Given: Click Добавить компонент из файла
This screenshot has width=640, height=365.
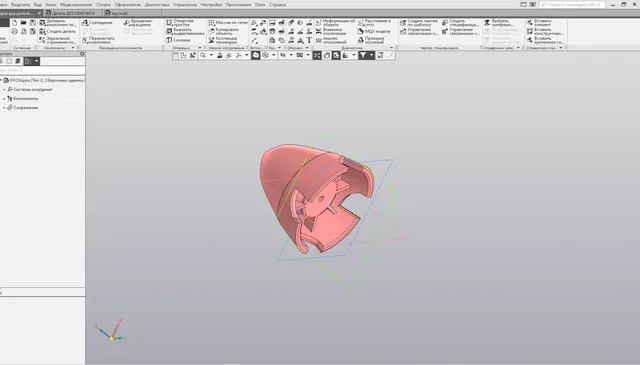Looking at the screenshot, I should (x=58, y=23).
